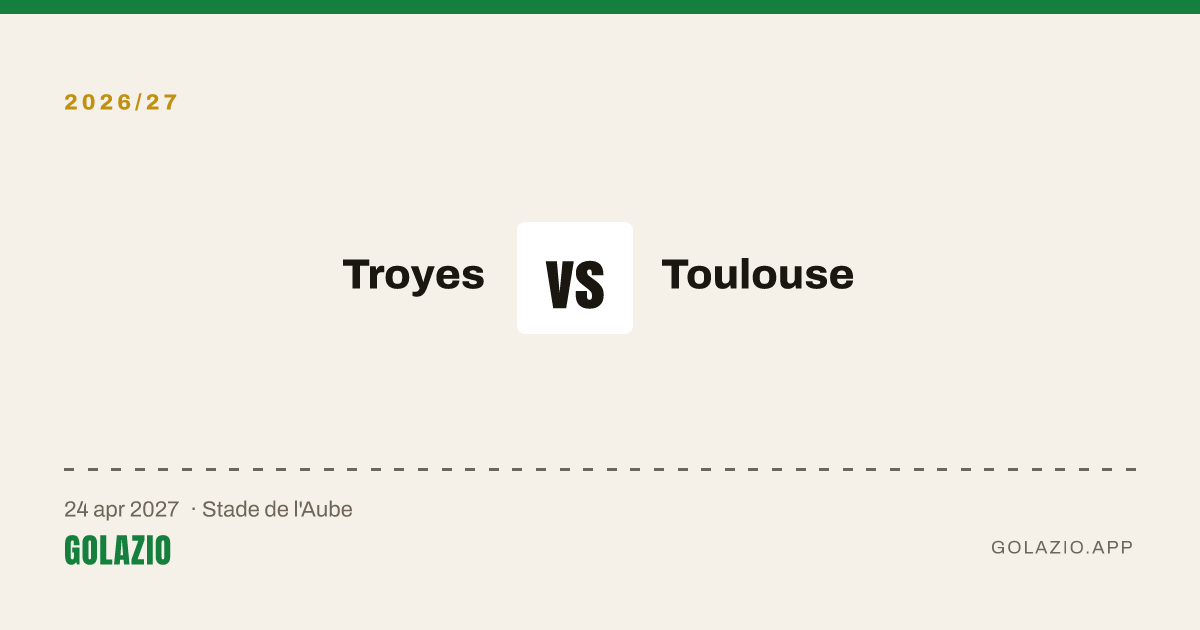Viewport: 1200px width, 630px height.
Task: Click the GOLAZIO green logo
Action: [117, 550]
